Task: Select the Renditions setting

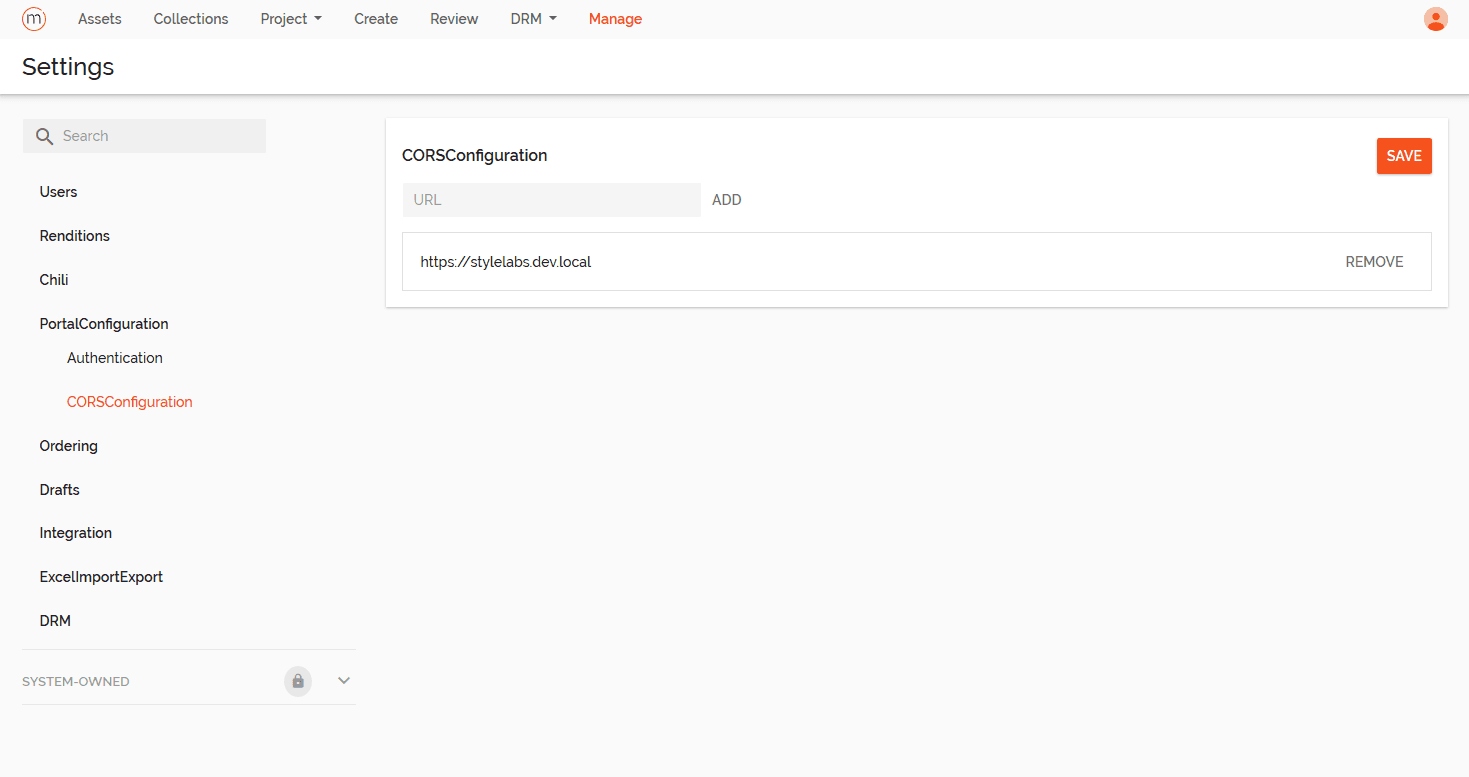Action: (75, 236)
